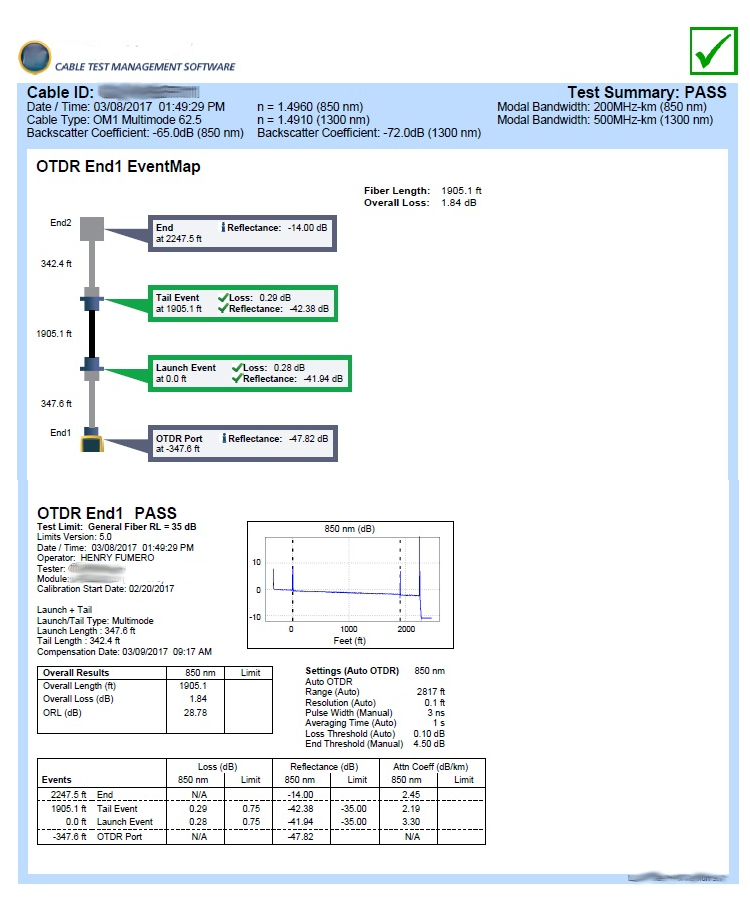Screen dimensions: 750x900
Task: Click the gray End2 fiber end icon
Action: [x=92, y=229]
